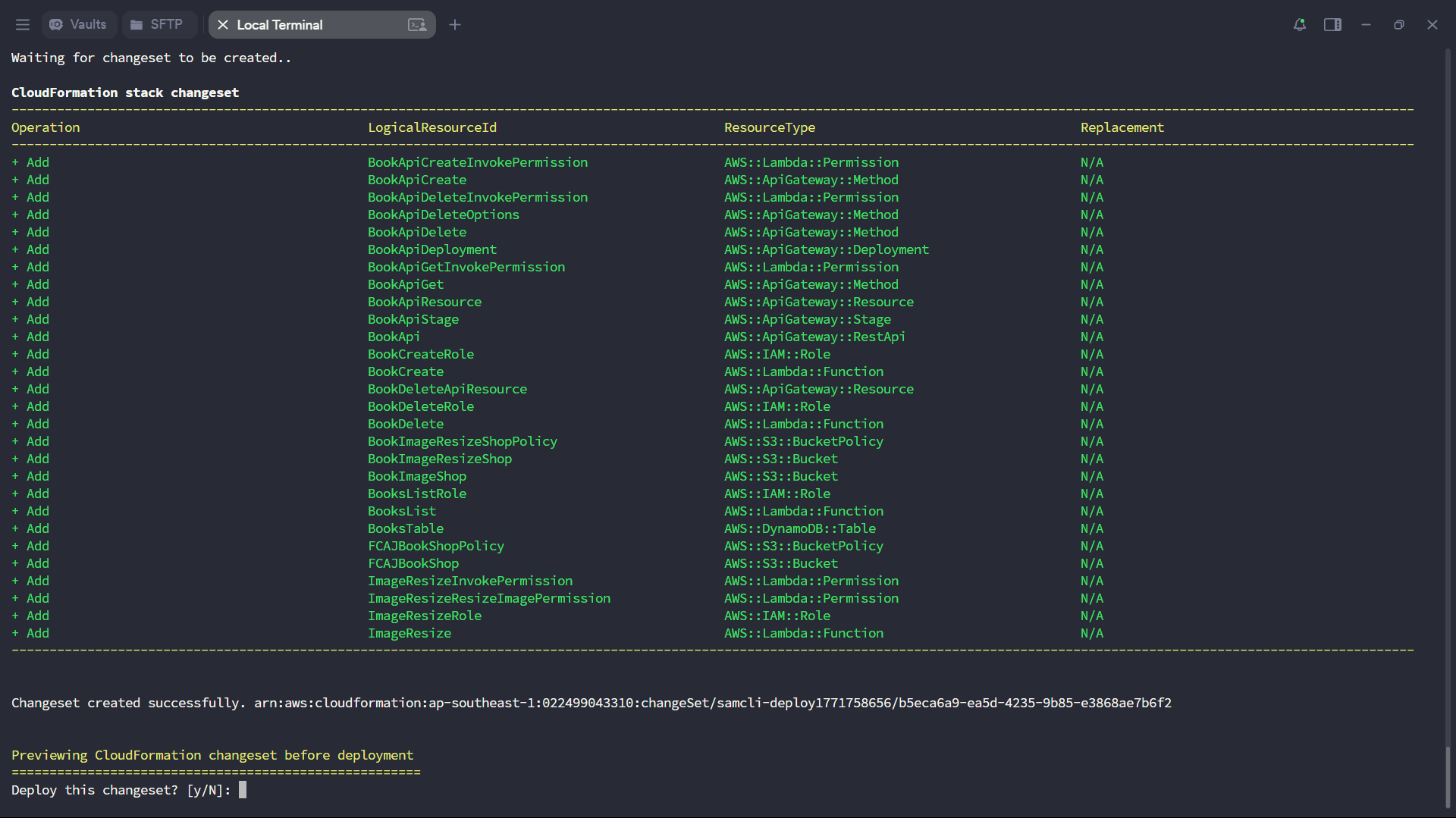Click the terminal icon in Local Terminal tab
This screenshot has height=818, width=1456.
pyautogui.click(x=417, y=25)
